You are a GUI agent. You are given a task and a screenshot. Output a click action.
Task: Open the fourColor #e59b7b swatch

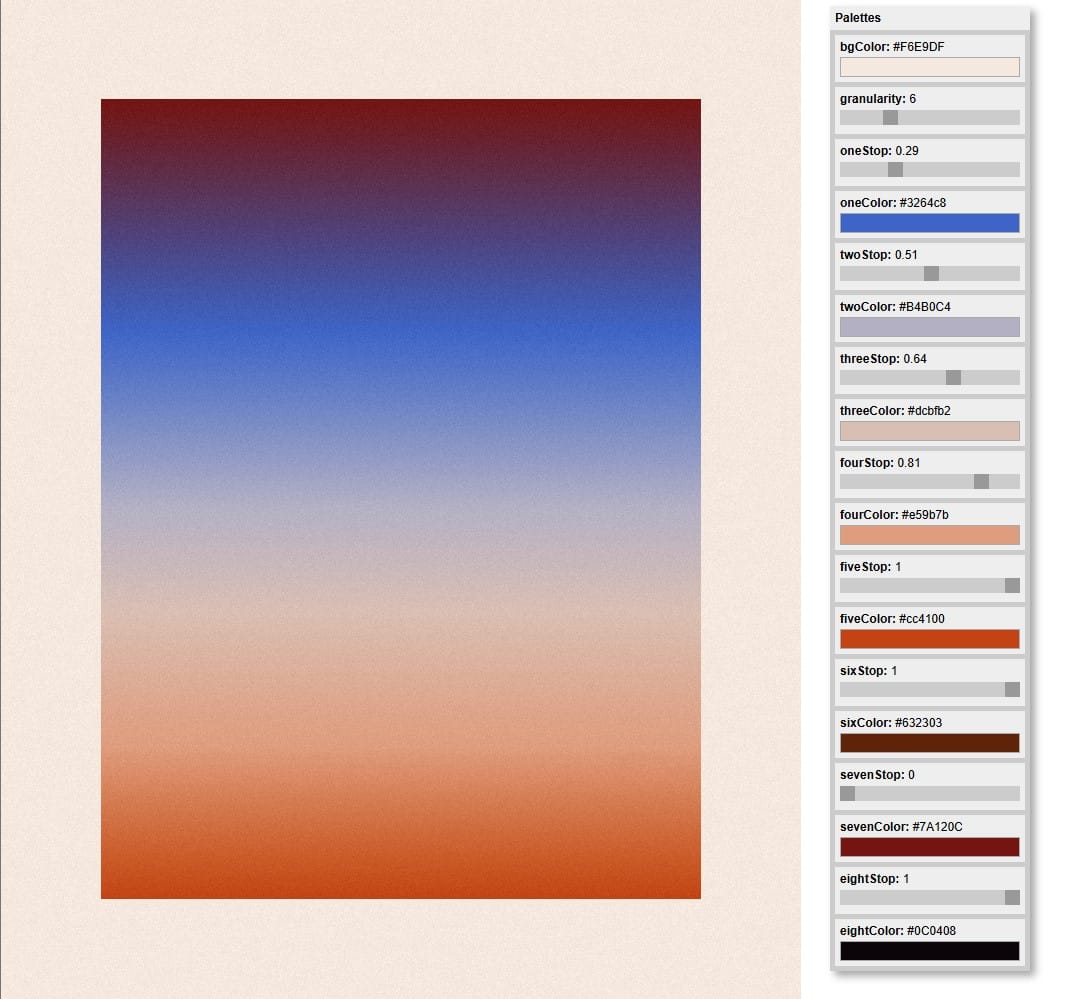[930, 535]
